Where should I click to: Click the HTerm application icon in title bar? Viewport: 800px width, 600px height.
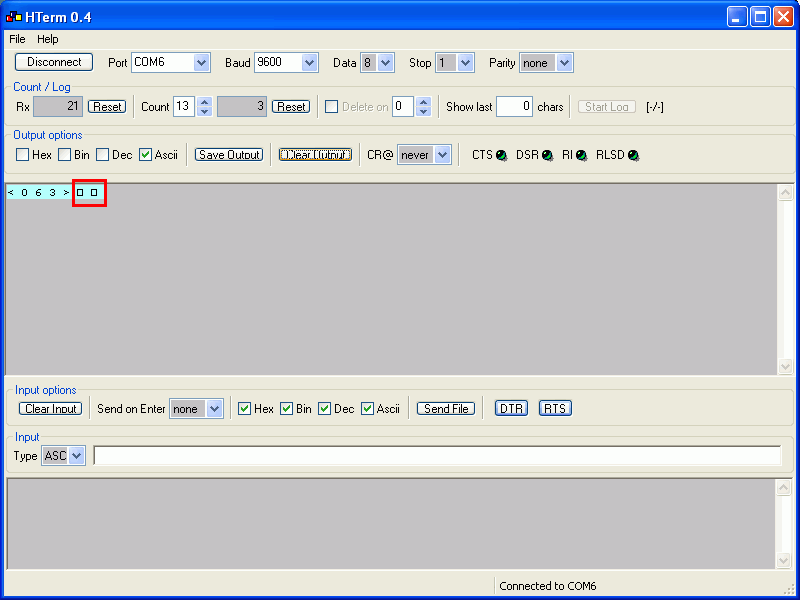[14, 17]
